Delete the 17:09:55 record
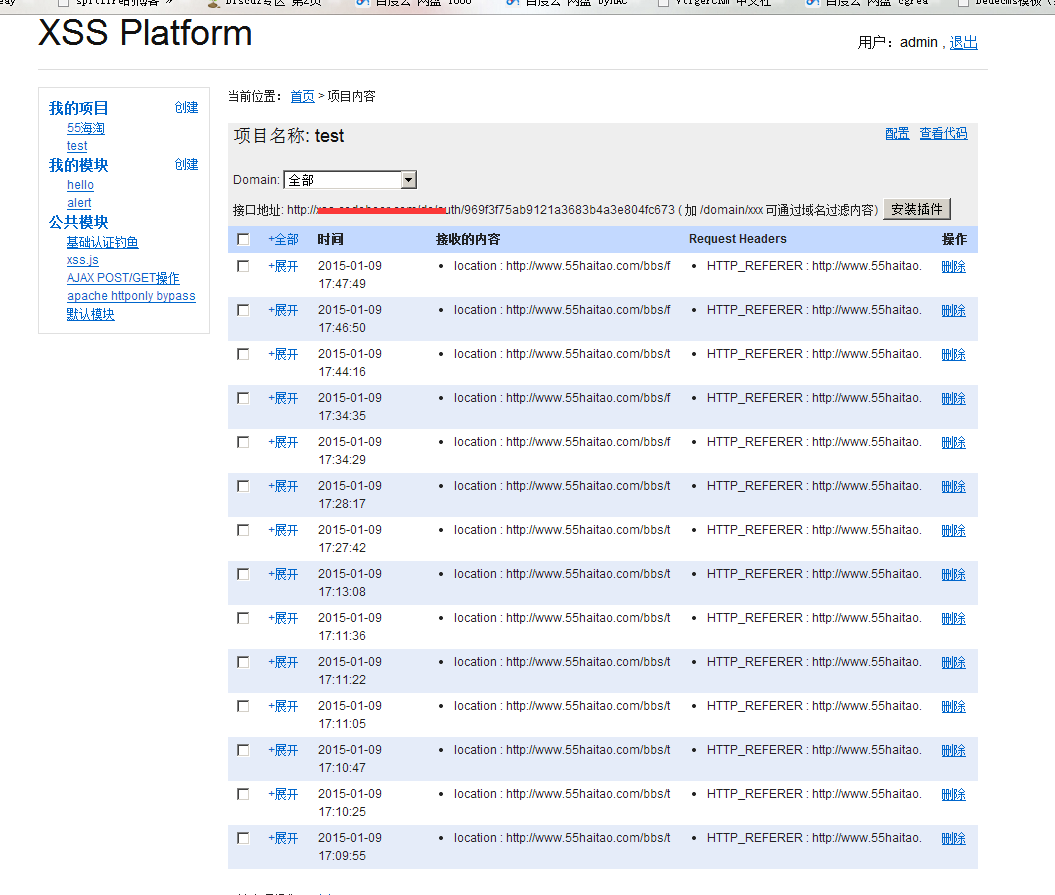 pos(953,838)
